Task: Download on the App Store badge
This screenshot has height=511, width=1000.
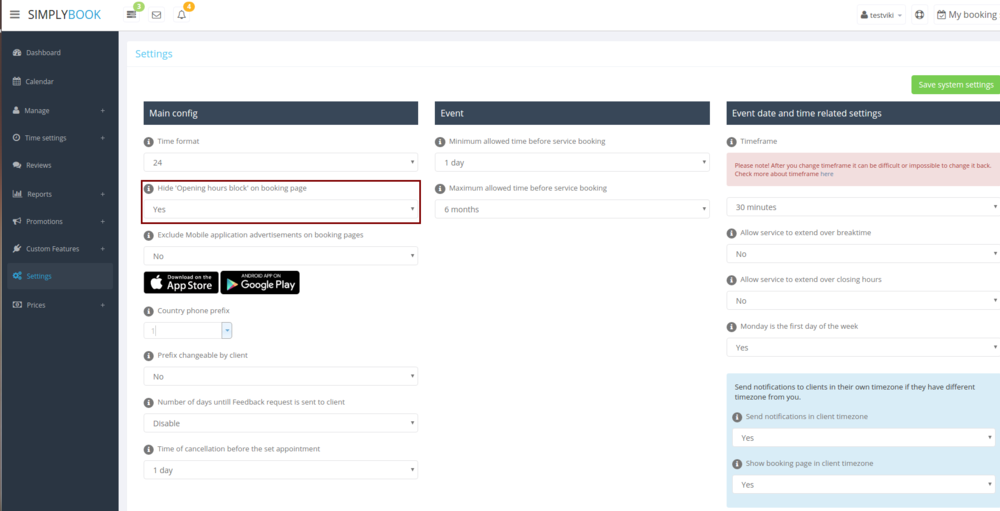Action: (181, 282)
